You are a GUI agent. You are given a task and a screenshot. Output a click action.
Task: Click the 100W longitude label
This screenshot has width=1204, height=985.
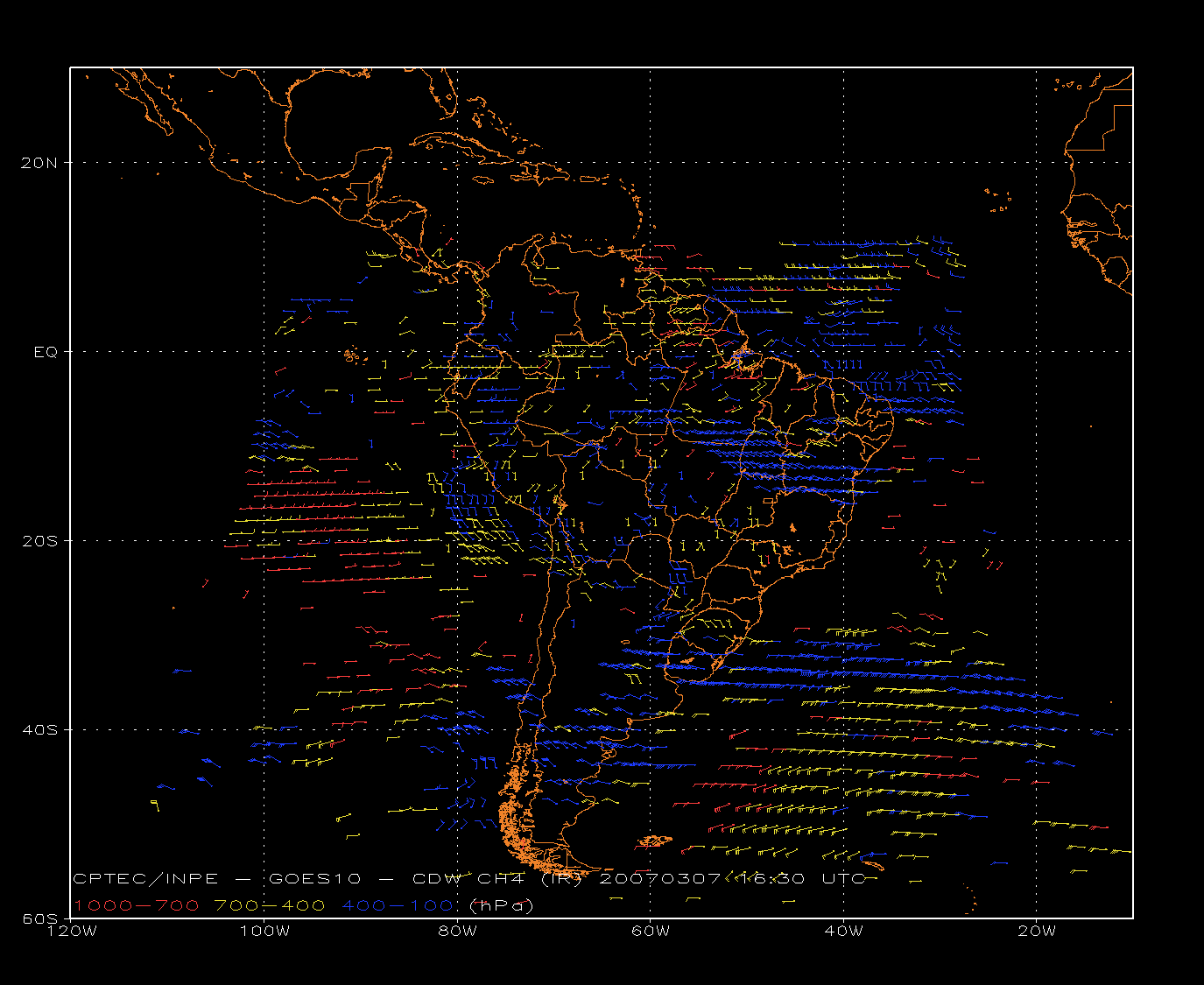click(x=264, y=931)
